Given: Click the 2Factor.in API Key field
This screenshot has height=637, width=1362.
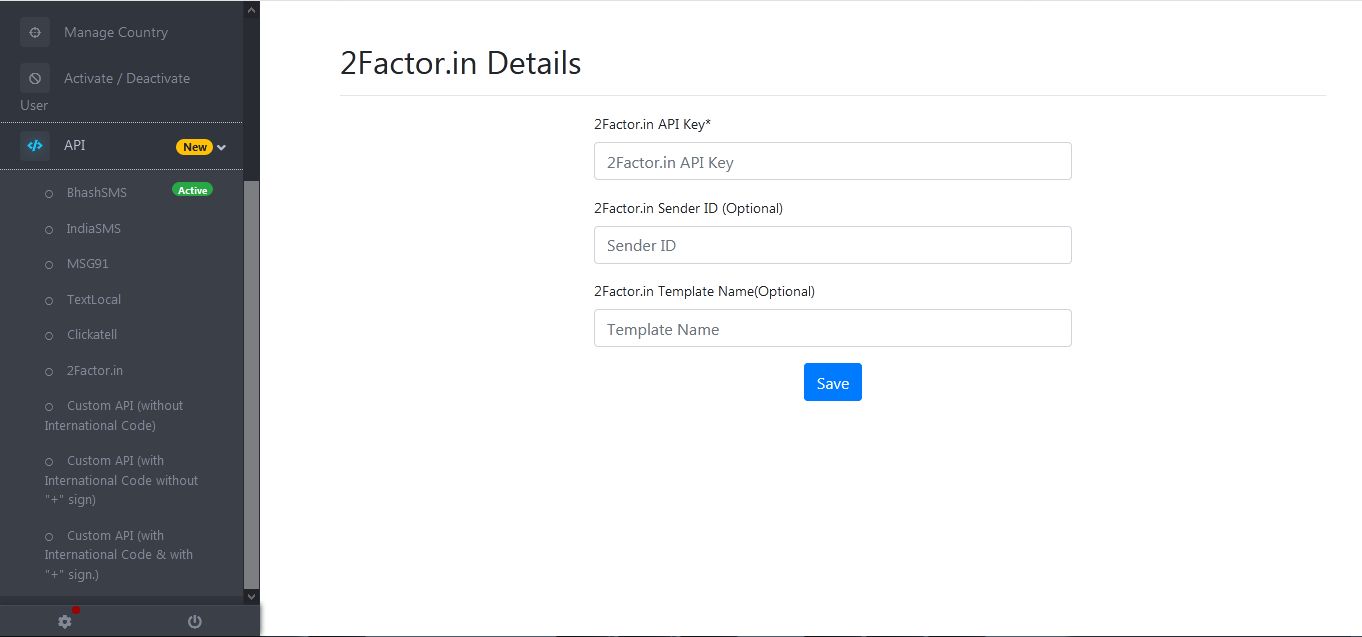Looking at the screenshot, I should tap(832, 162).
